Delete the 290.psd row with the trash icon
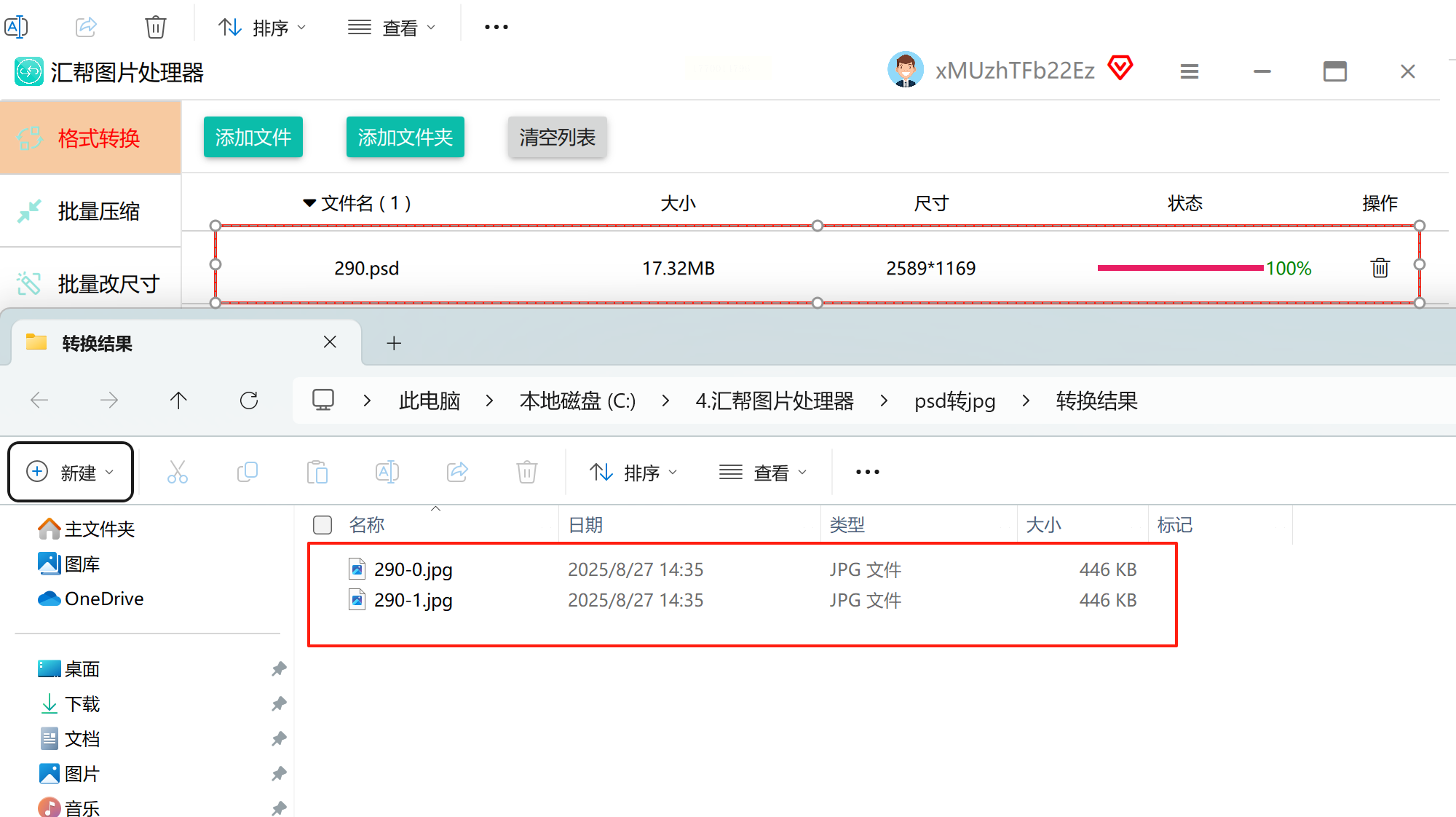Screen dimensions: 1456x817 pos(1380,268)
